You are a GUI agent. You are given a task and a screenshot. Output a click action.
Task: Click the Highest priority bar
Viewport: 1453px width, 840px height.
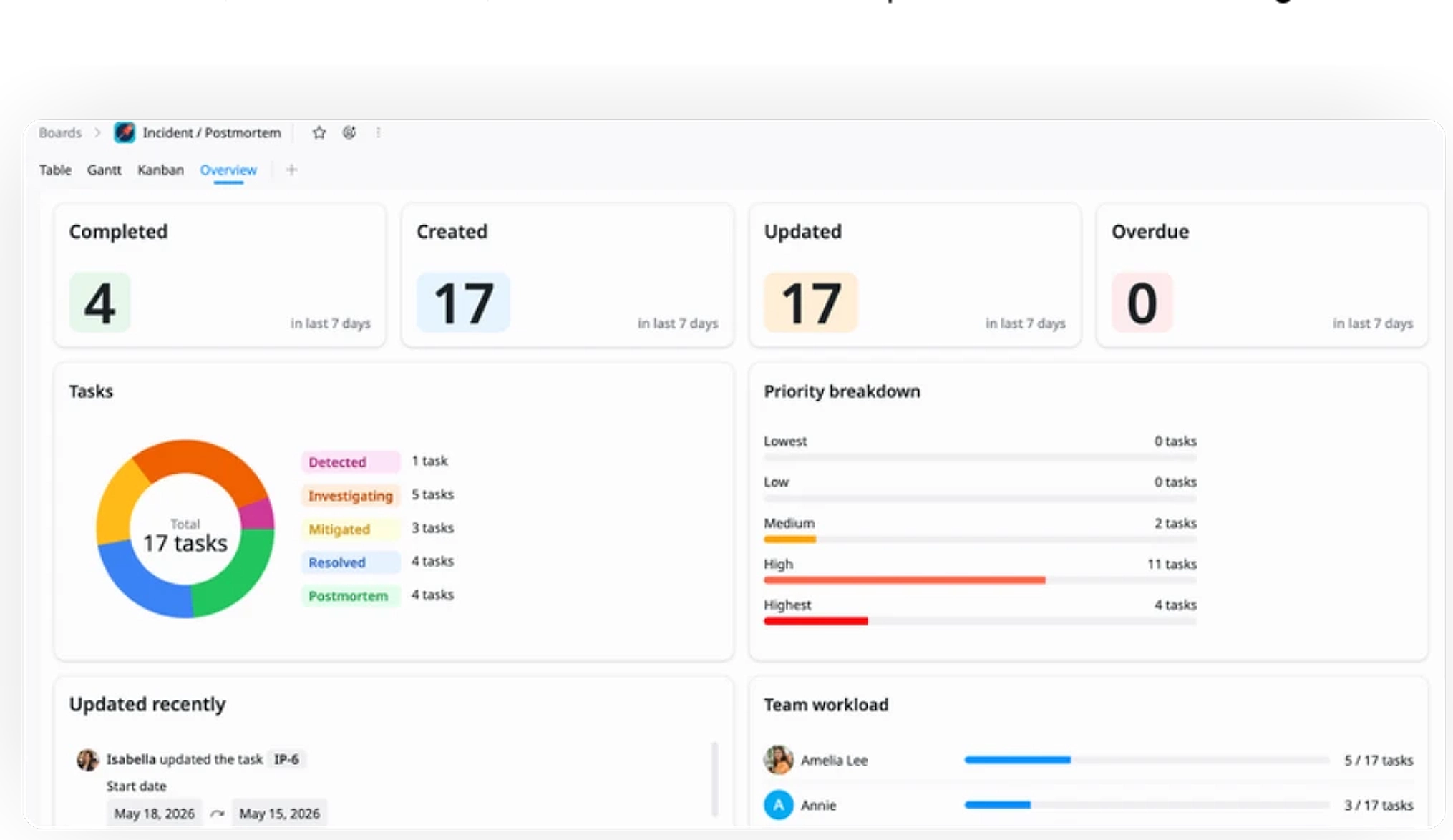pos(980,621)
